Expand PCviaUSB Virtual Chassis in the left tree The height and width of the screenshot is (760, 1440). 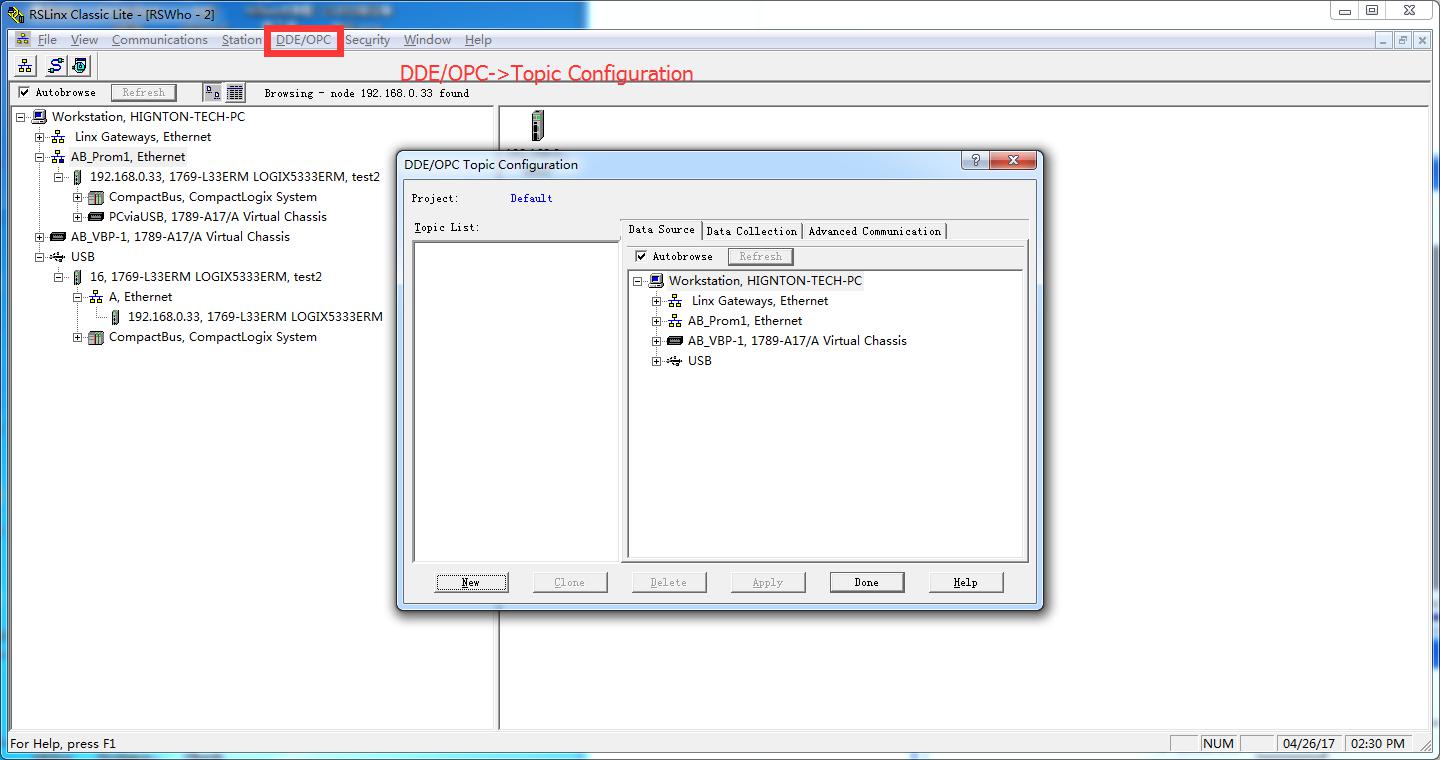click(x=78, y=217)
